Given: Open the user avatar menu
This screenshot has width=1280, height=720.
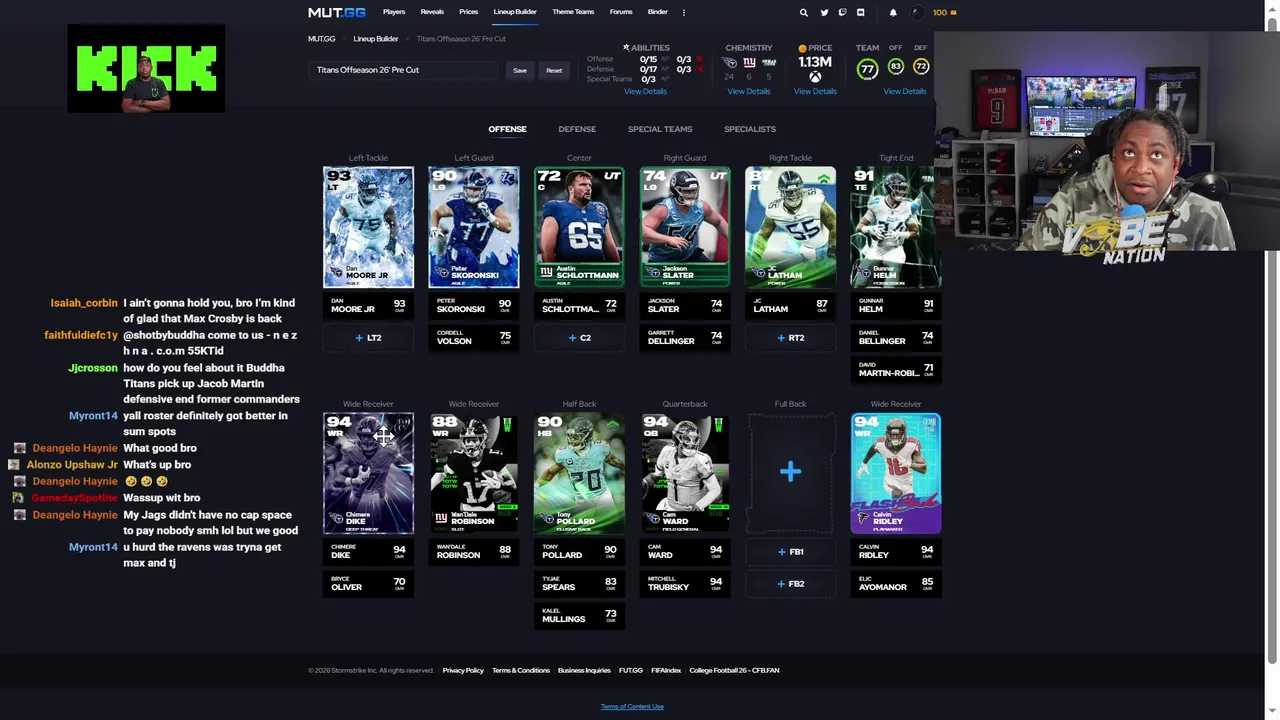Looking at the screenshot, I should tap(918, 12).
